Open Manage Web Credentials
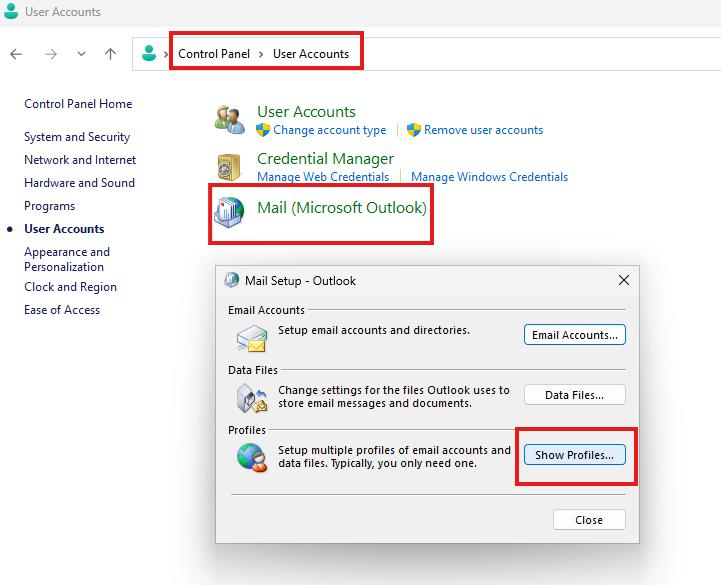Screen dimensions: 721x585 (323, 177)
